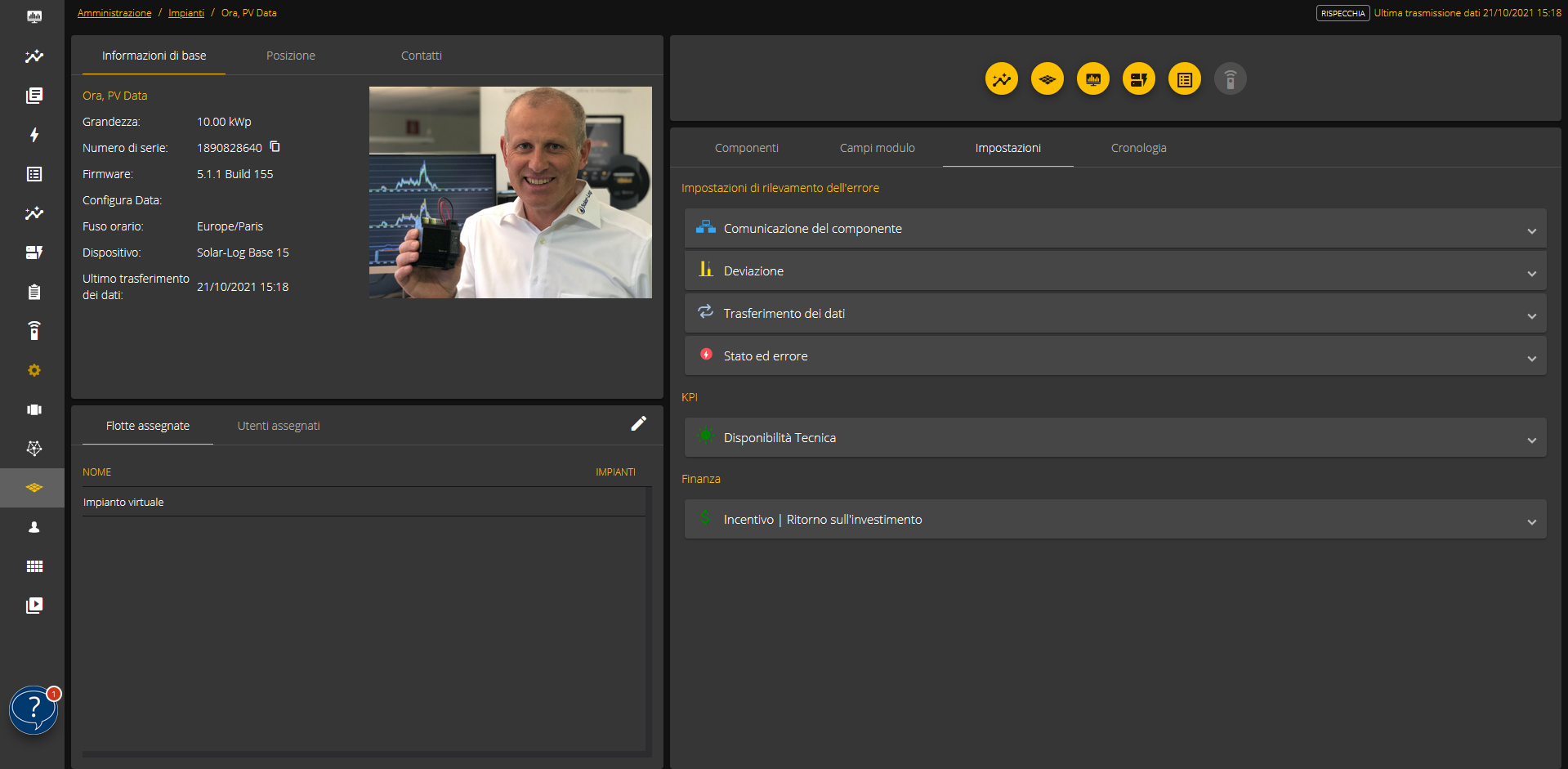
Task: Expand Comunicazione del componente section
Action: pyautogui.click(x=1115, y=229)
